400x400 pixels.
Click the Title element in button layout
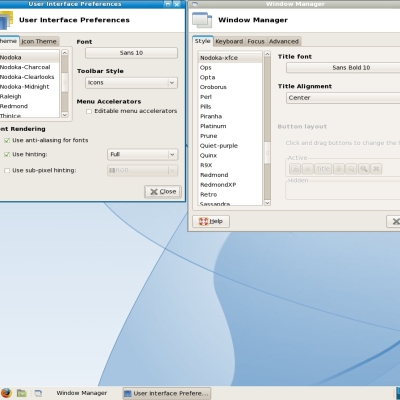point(323,169)
